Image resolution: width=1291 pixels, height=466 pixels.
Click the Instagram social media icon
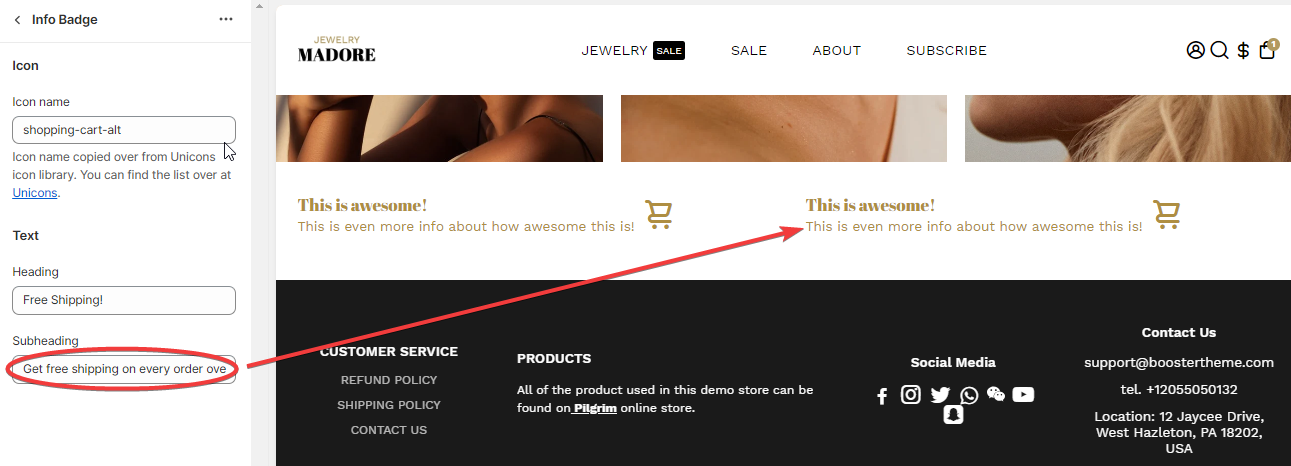pos(911,395)
